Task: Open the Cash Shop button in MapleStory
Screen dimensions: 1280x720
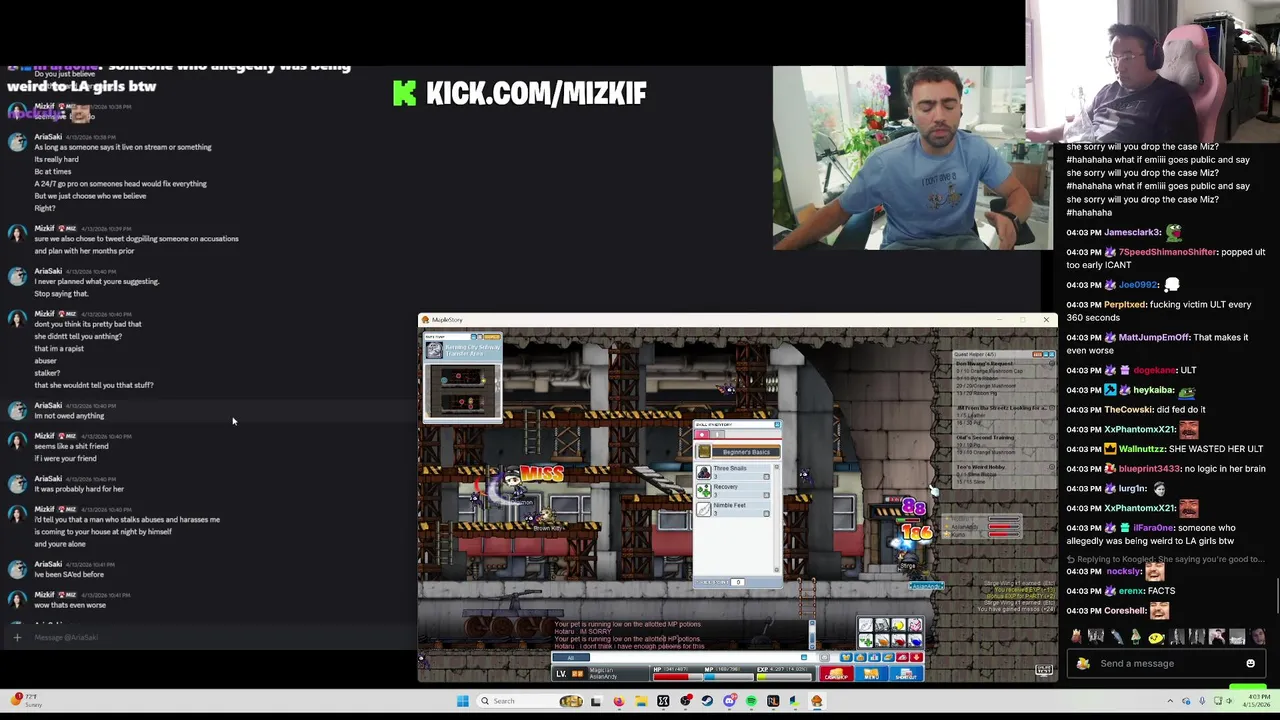Action: [x=836, y=673]
